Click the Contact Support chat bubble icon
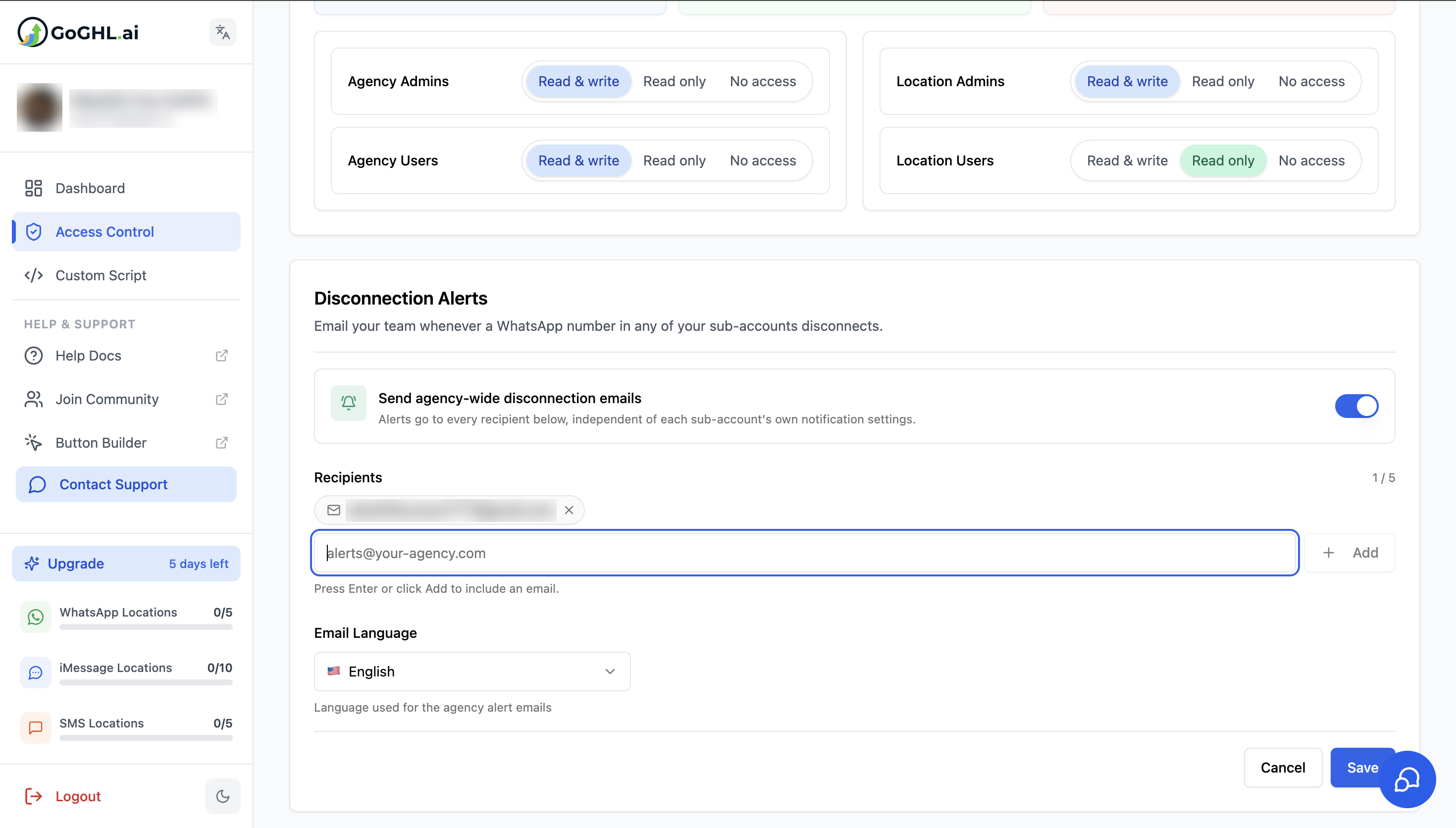The image size is (1456, 828). (37, 484)
